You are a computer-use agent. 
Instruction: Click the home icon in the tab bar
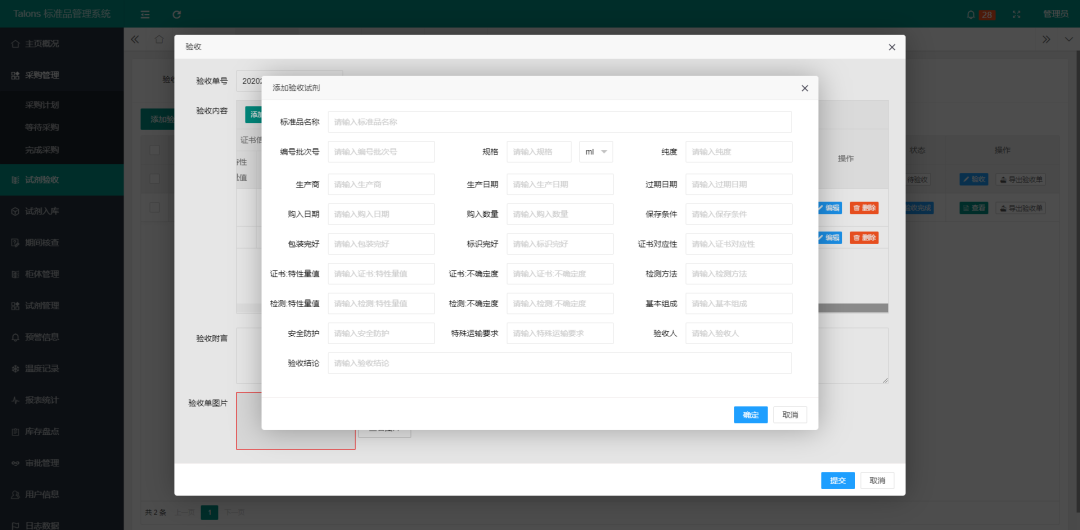pos(159,39)
